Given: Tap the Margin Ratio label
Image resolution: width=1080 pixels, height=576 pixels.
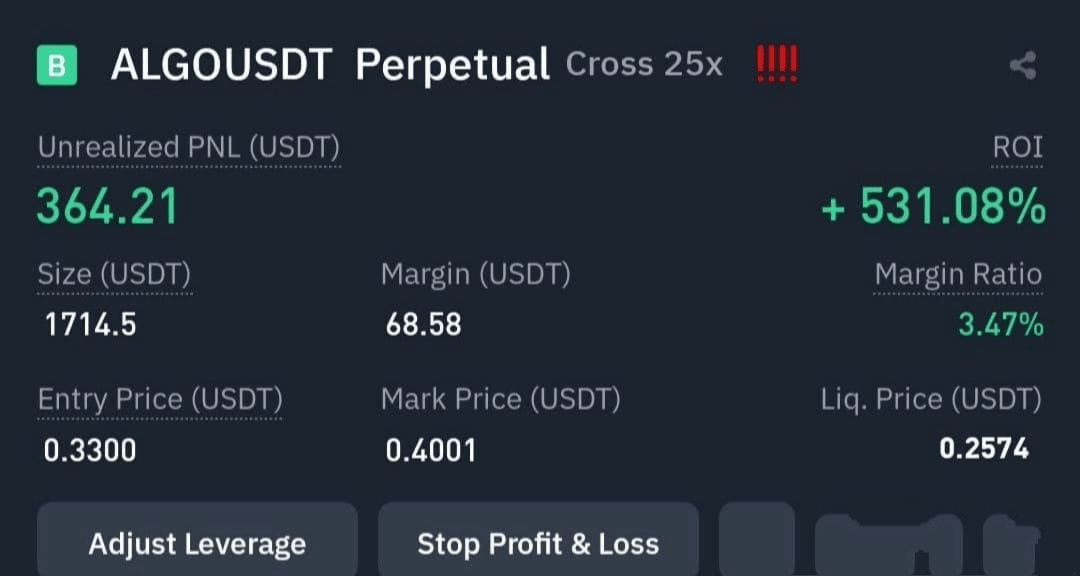Looking at the screenshot, I should pos(958,274).
